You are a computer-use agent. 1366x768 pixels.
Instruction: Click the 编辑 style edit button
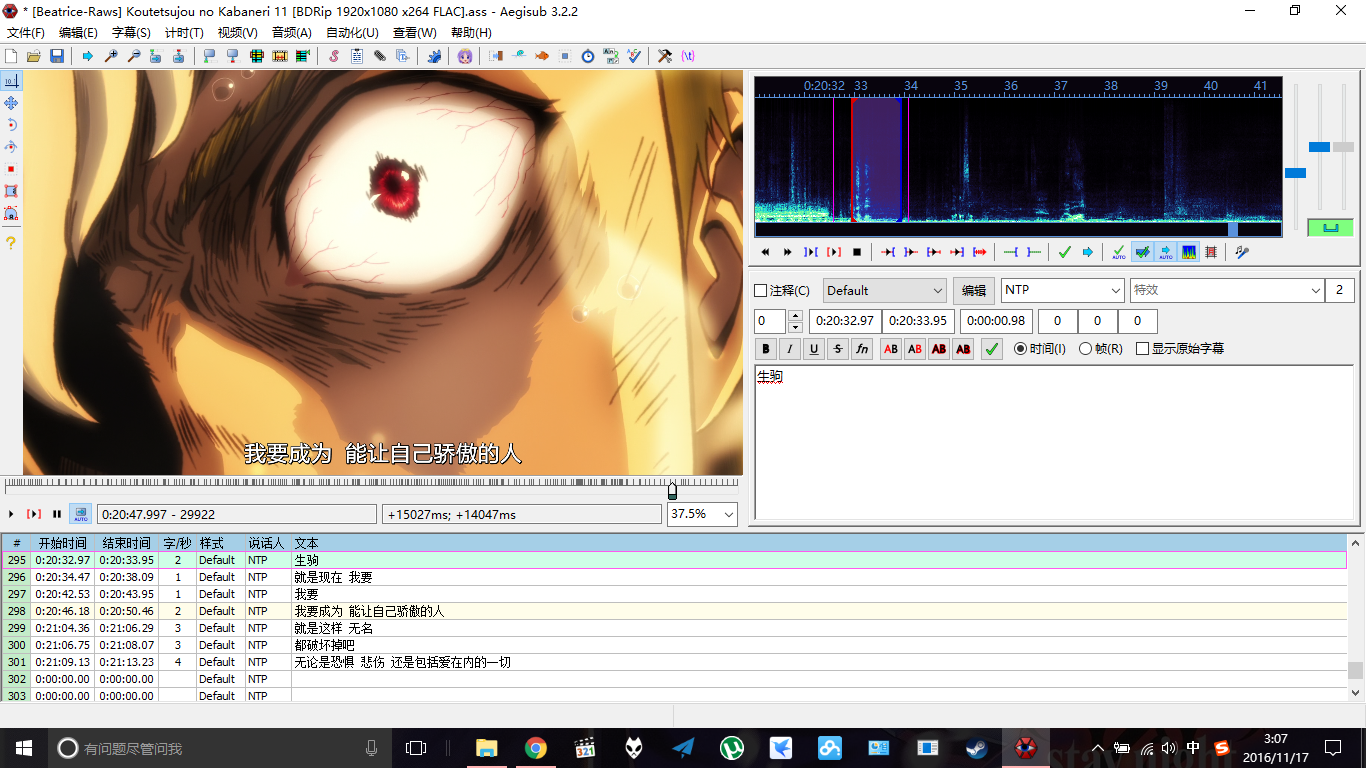[973, 290]
